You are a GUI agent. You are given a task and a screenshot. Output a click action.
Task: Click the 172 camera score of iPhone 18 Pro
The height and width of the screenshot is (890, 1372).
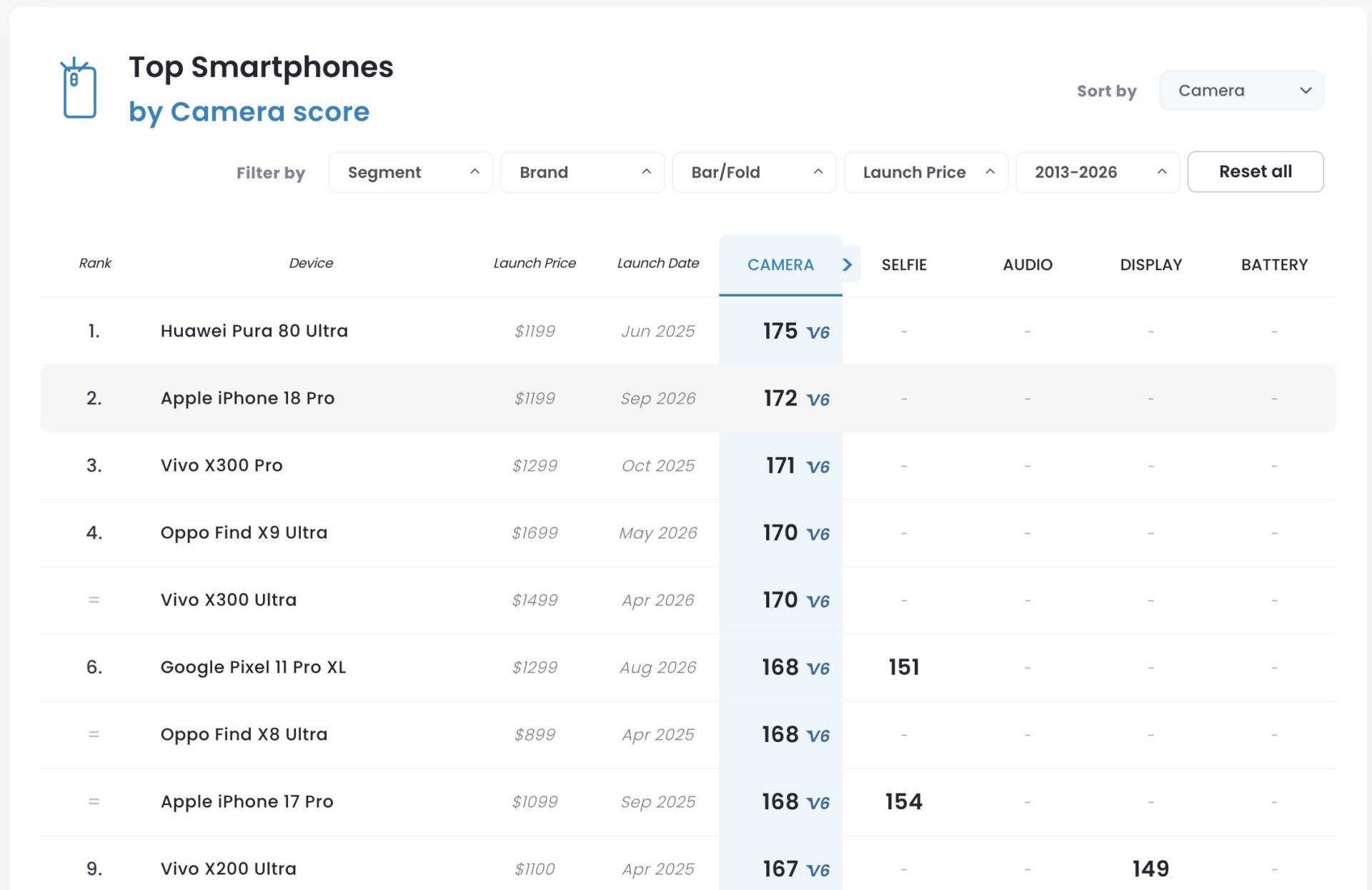click(780, 398)
